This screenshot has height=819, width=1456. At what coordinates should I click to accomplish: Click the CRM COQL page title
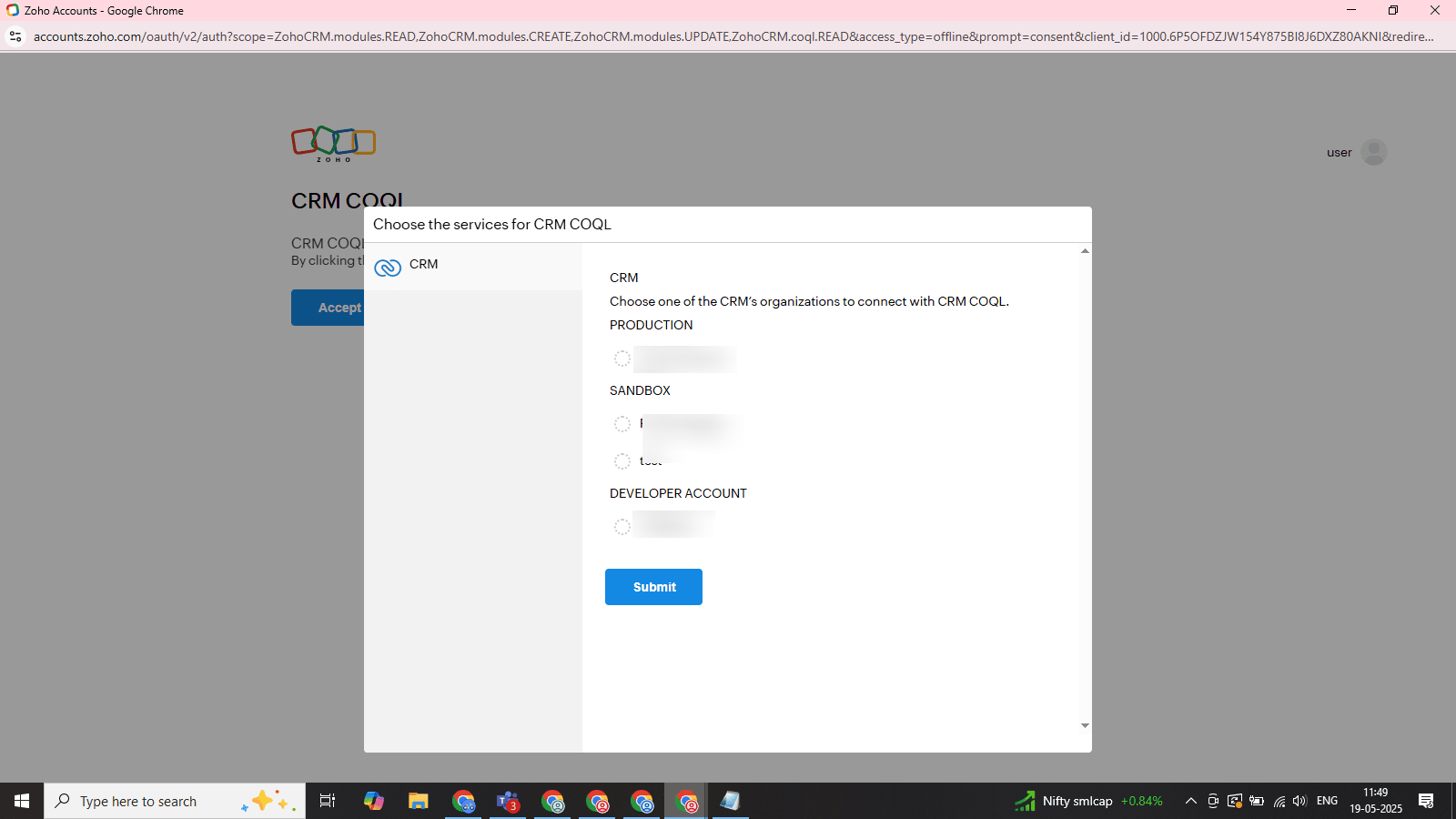coord(348,200)
